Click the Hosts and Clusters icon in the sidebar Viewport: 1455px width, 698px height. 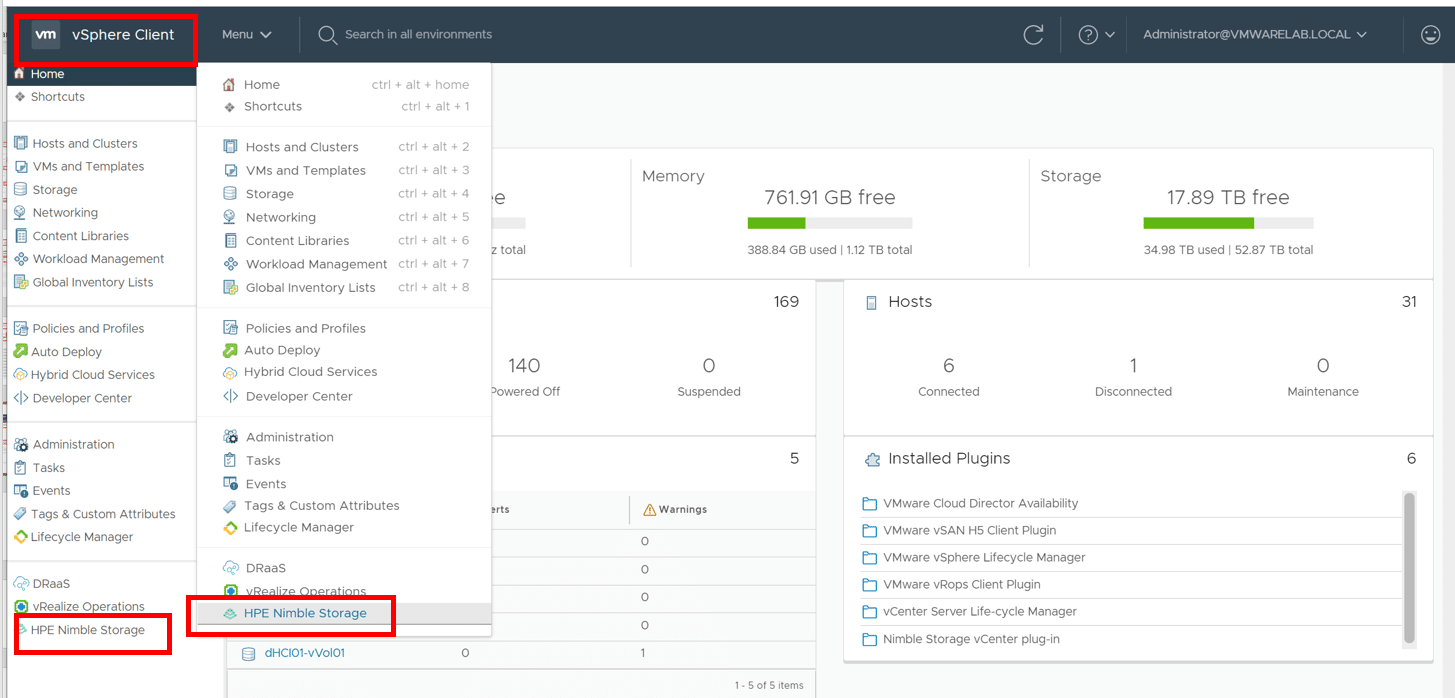[x=21, y=143]
